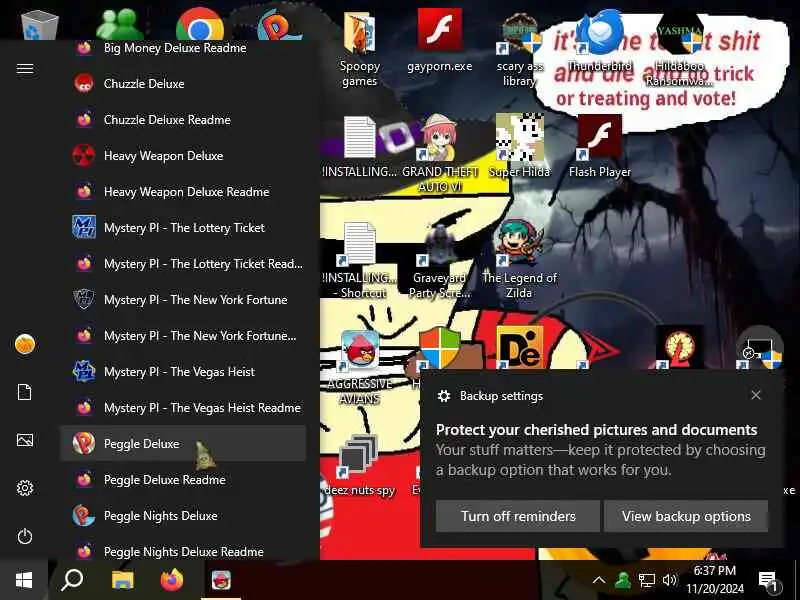Open the Peggle Deluxe Readme
800x600 pixels.
(x=183, y=480)
